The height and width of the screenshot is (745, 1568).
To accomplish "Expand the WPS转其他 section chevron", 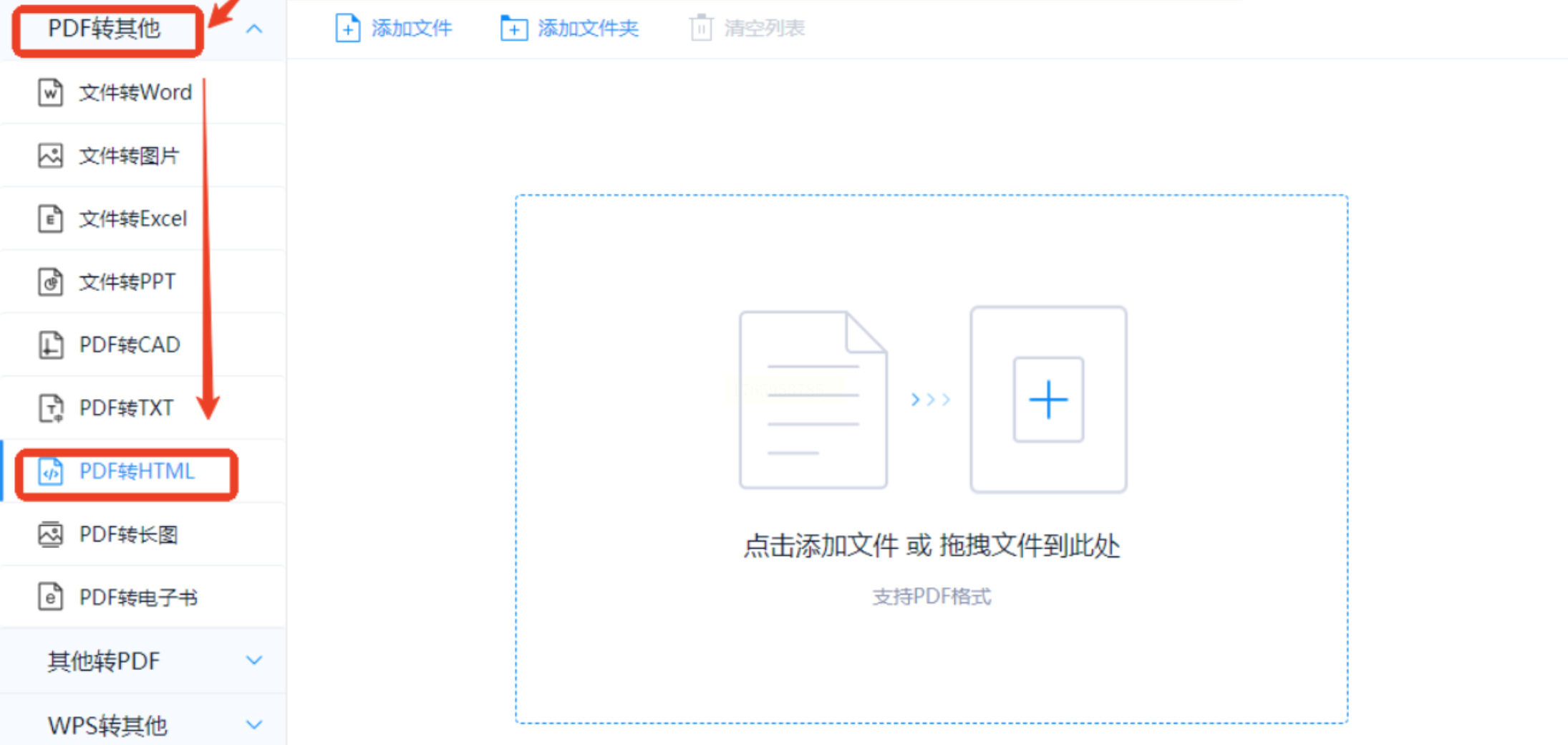I will (x=254, y=724).
